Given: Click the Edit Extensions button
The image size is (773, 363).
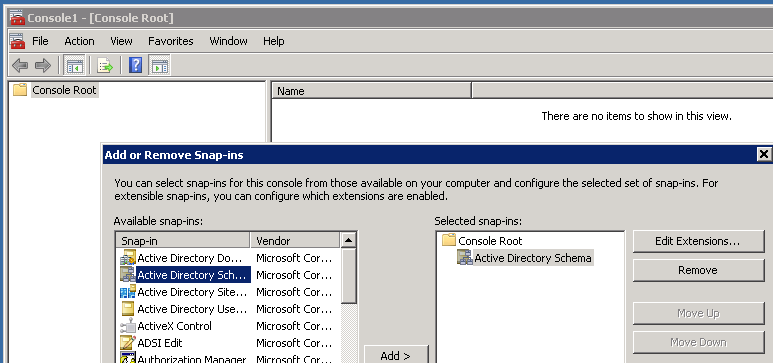Looking at the screenshot, I should coord(698,241).
